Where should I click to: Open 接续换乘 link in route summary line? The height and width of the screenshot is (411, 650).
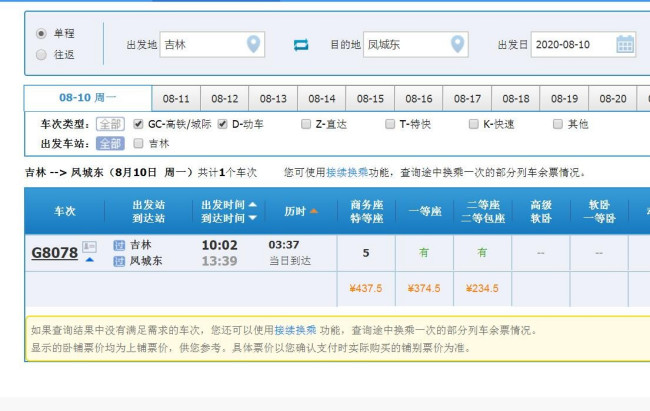pyautogui.click(x=347, y=172)
